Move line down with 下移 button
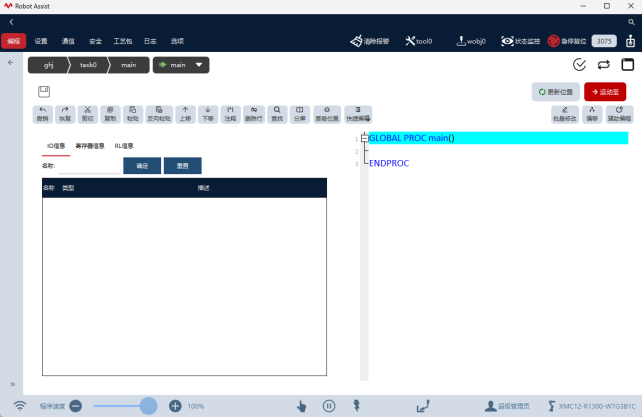 click(208, 114)
